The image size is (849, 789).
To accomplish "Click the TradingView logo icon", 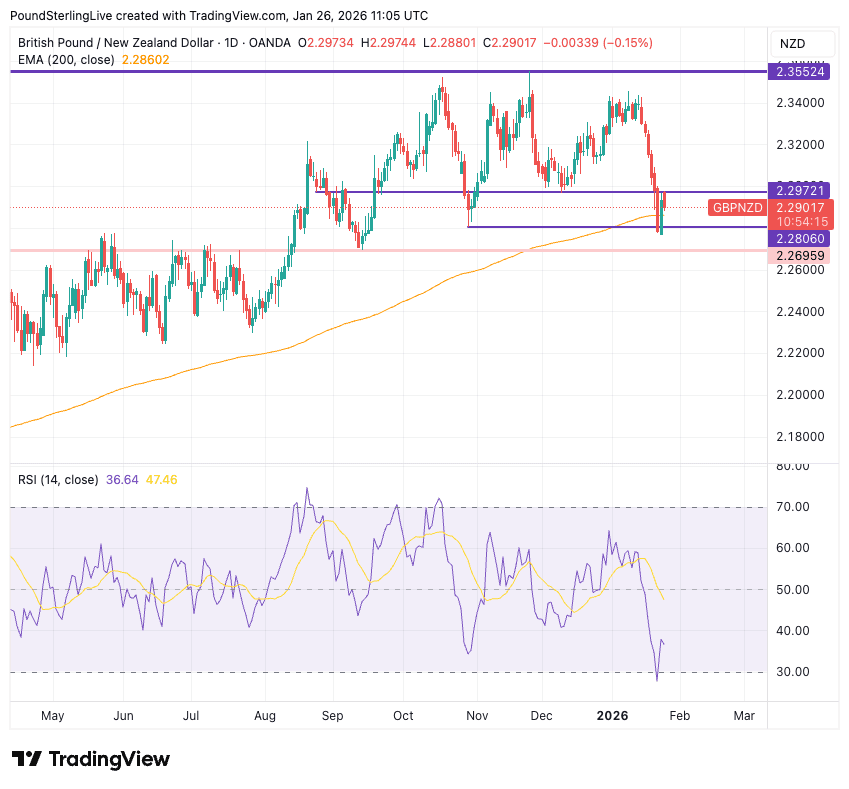I will 26,759.
